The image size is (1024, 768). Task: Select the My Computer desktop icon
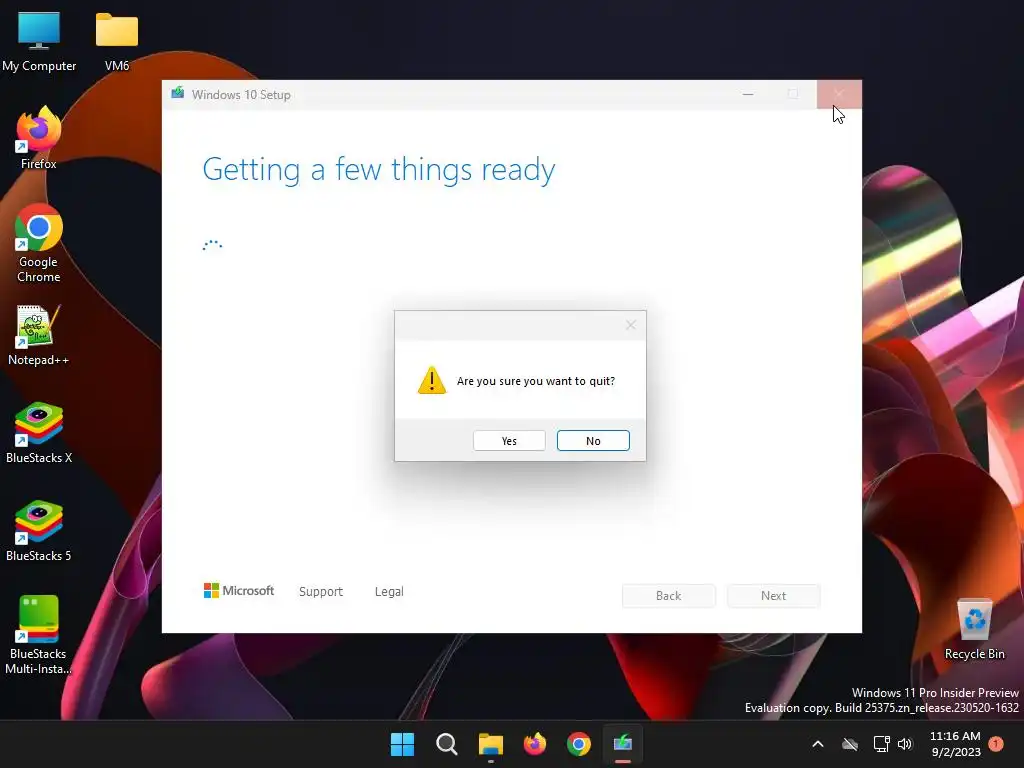[x=39, y=41]
